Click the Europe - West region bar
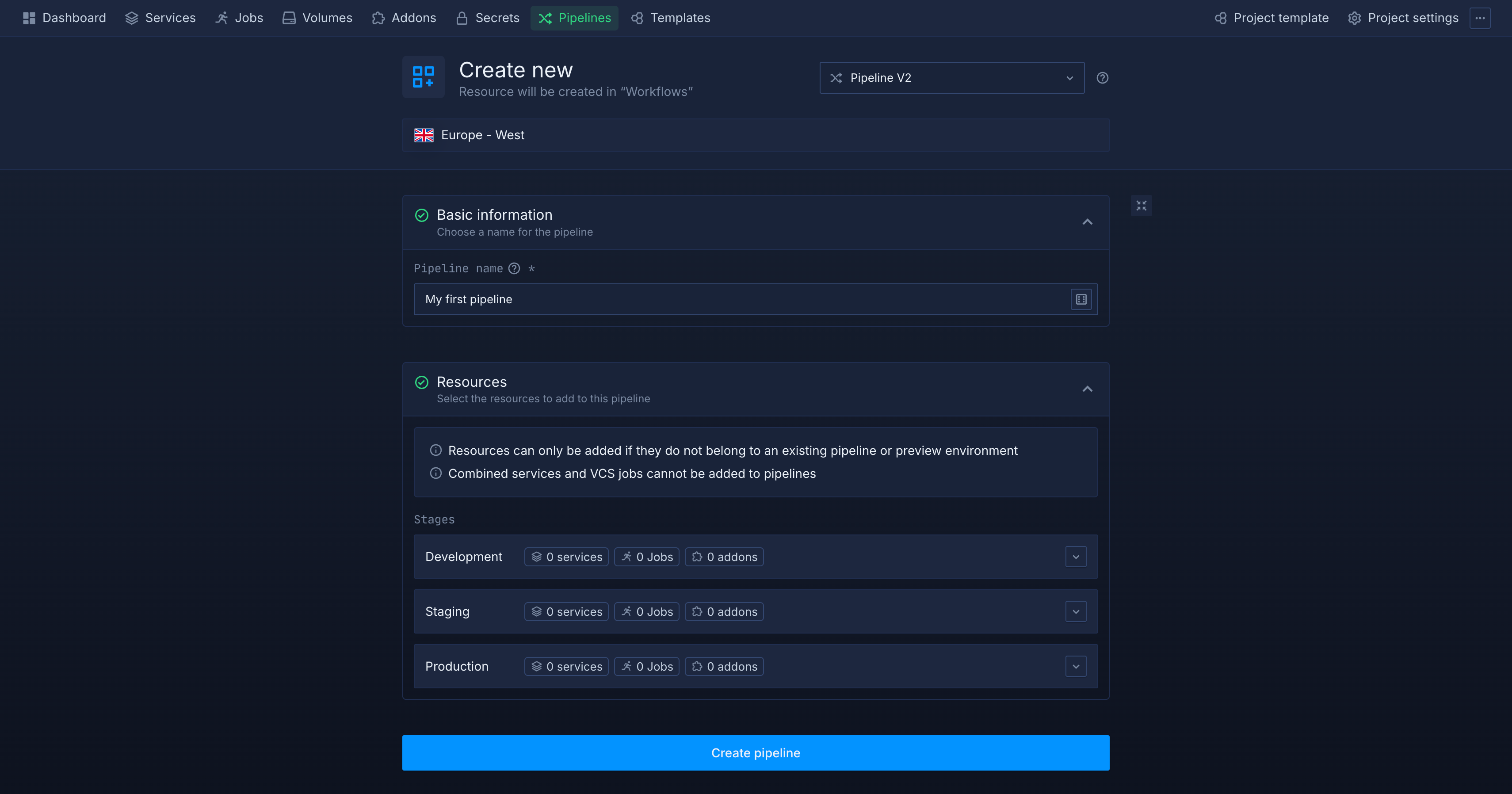Image resolution: width=1512 pixels, height=794 pixels. (x=756, y=135)
